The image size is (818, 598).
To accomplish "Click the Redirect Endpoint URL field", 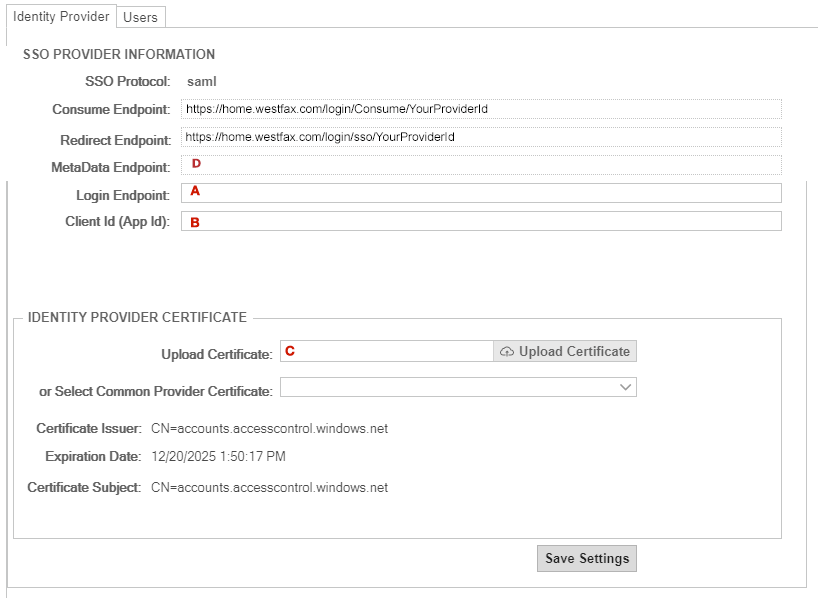I will [x=480, y=137].
